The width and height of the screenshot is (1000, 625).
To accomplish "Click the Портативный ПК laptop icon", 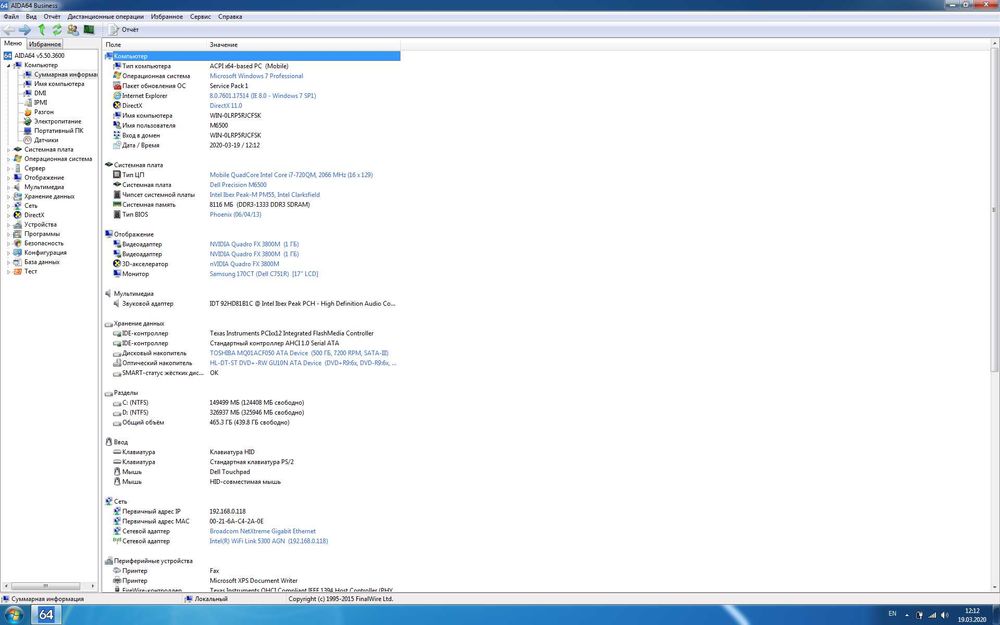I will click(27, 131).
